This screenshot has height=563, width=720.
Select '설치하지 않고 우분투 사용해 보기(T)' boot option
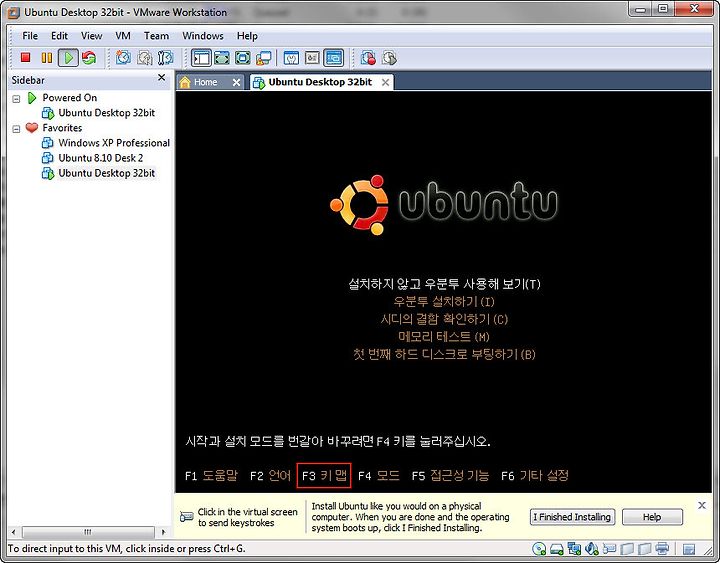444,284
